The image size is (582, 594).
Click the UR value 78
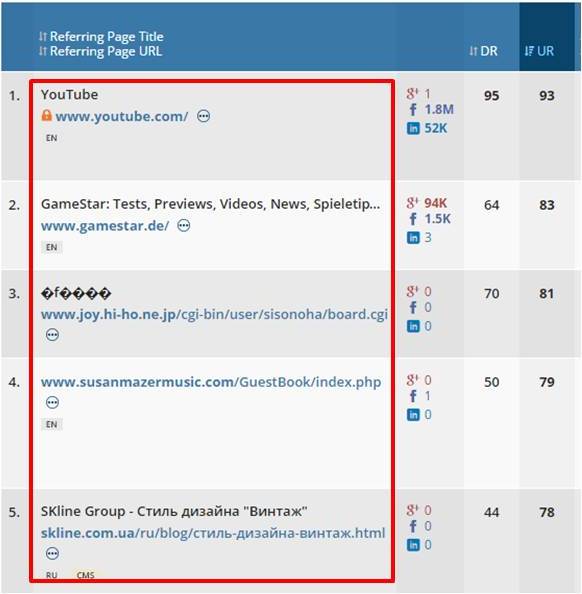(547, 512)
